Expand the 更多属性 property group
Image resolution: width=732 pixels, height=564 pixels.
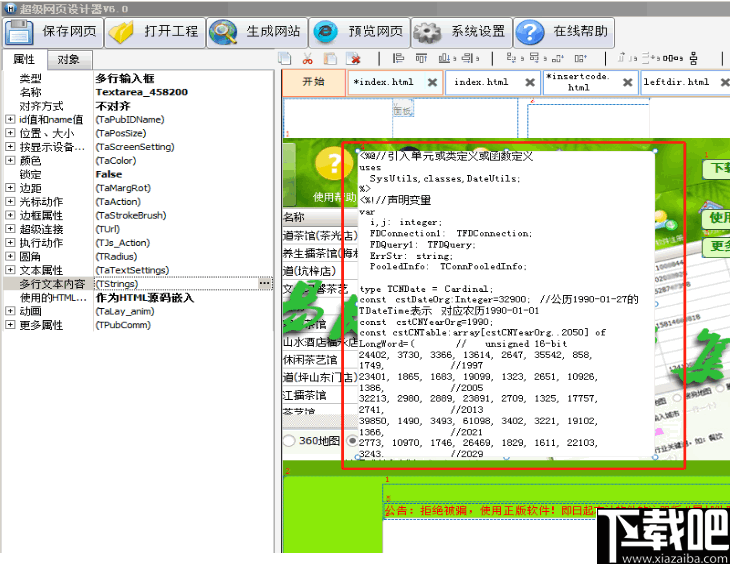pos(10,325)
